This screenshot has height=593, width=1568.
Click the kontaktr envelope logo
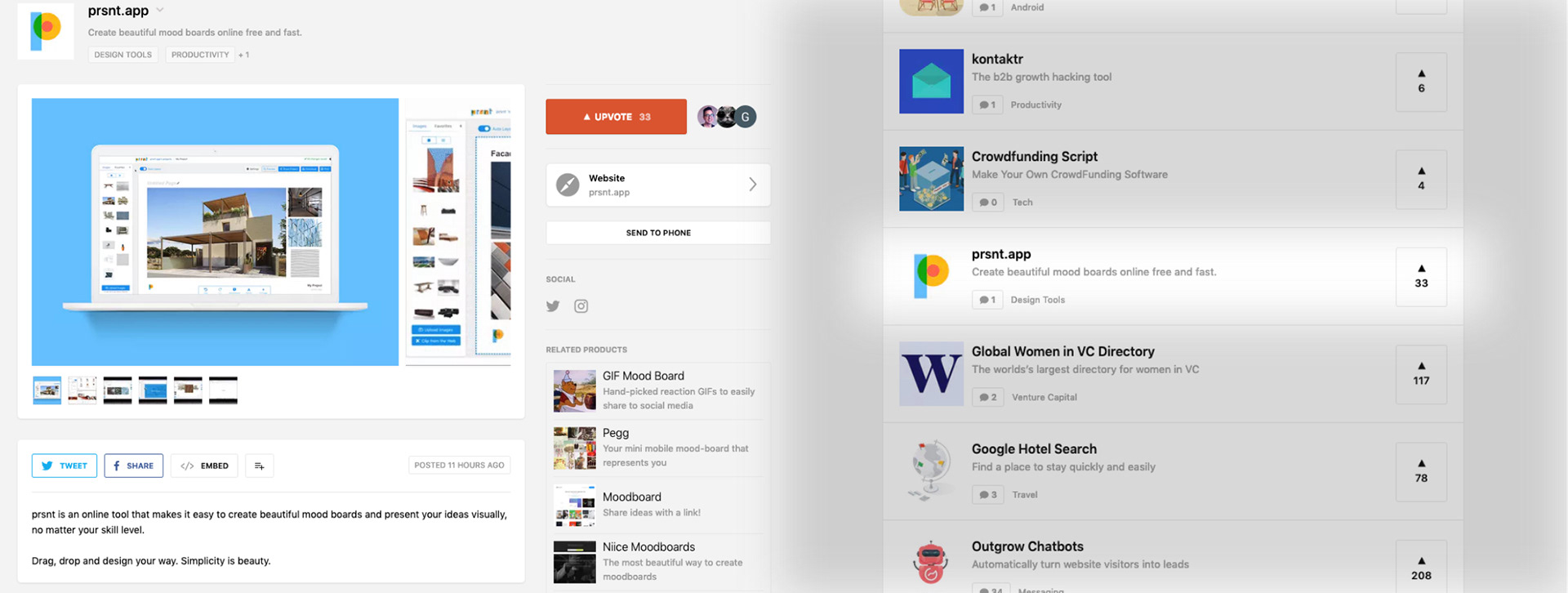pyautogui.click(x=931, y=82)
